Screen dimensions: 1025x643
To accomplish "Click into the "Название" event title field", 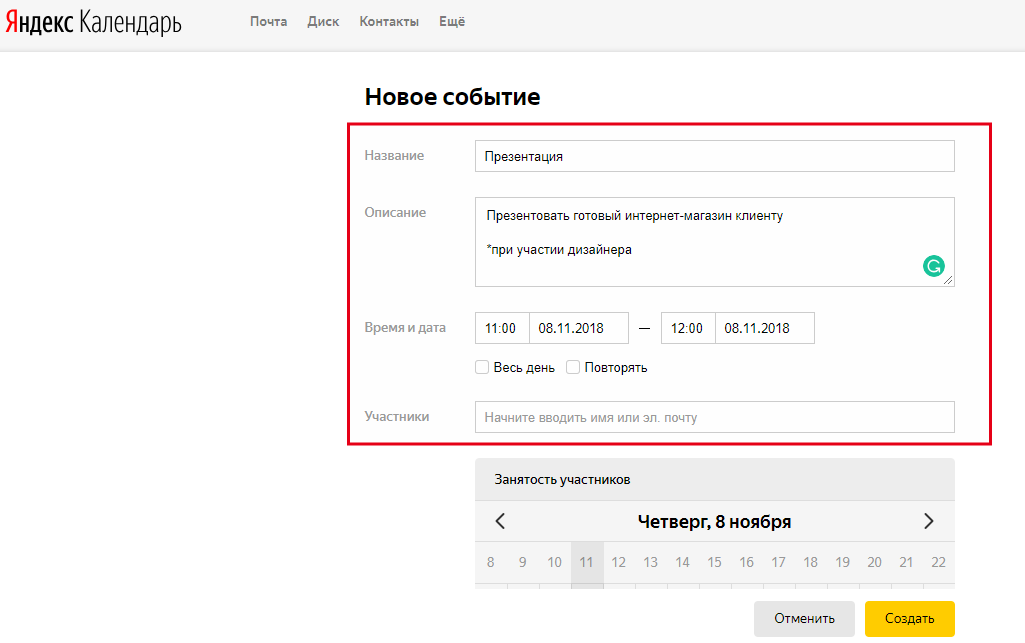I will pyautogui.click(x=714, y=156).
